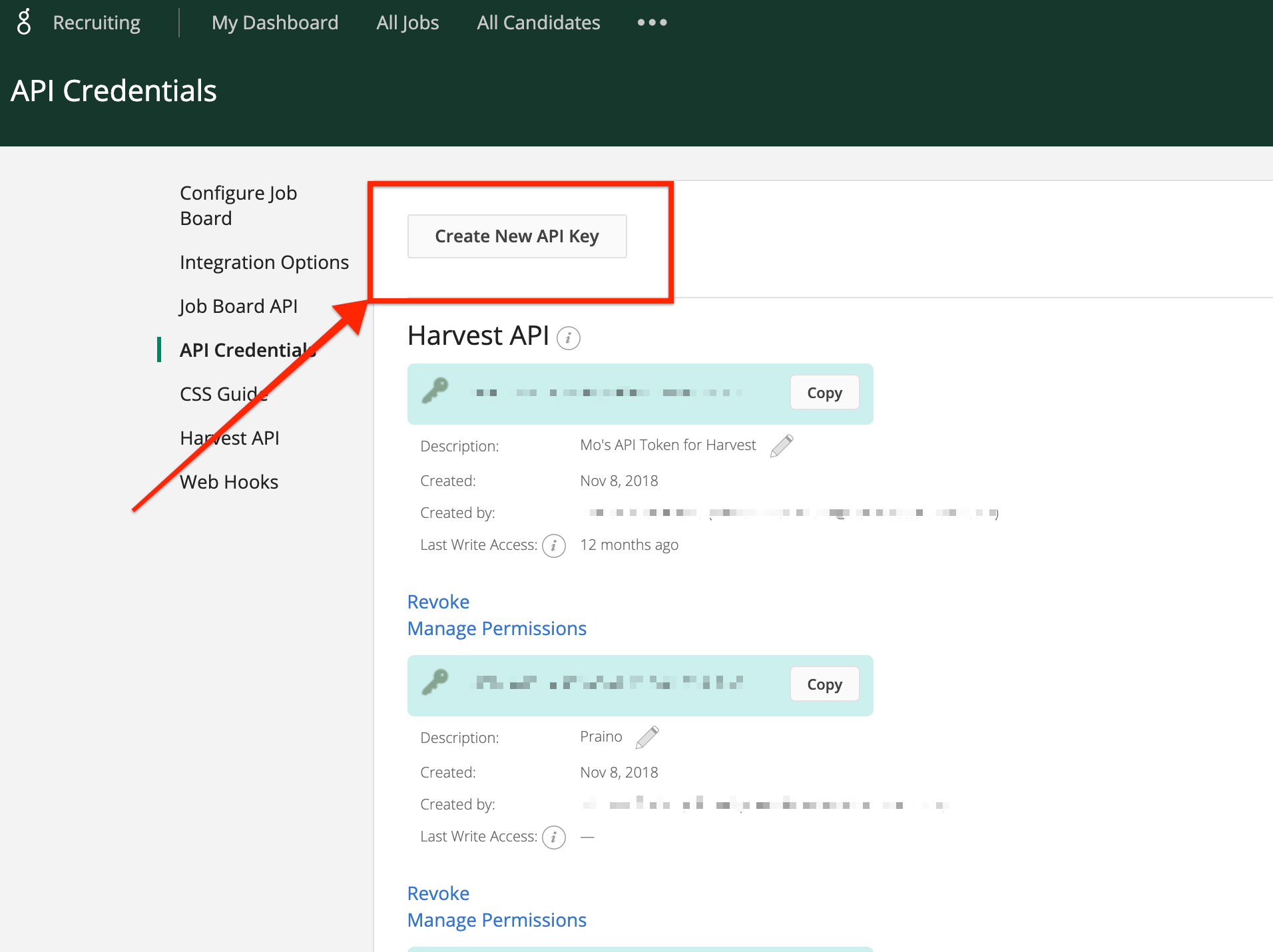1273x952 pixels.
Task: Click Create New API Key button
Action: [x=517, y=236]
